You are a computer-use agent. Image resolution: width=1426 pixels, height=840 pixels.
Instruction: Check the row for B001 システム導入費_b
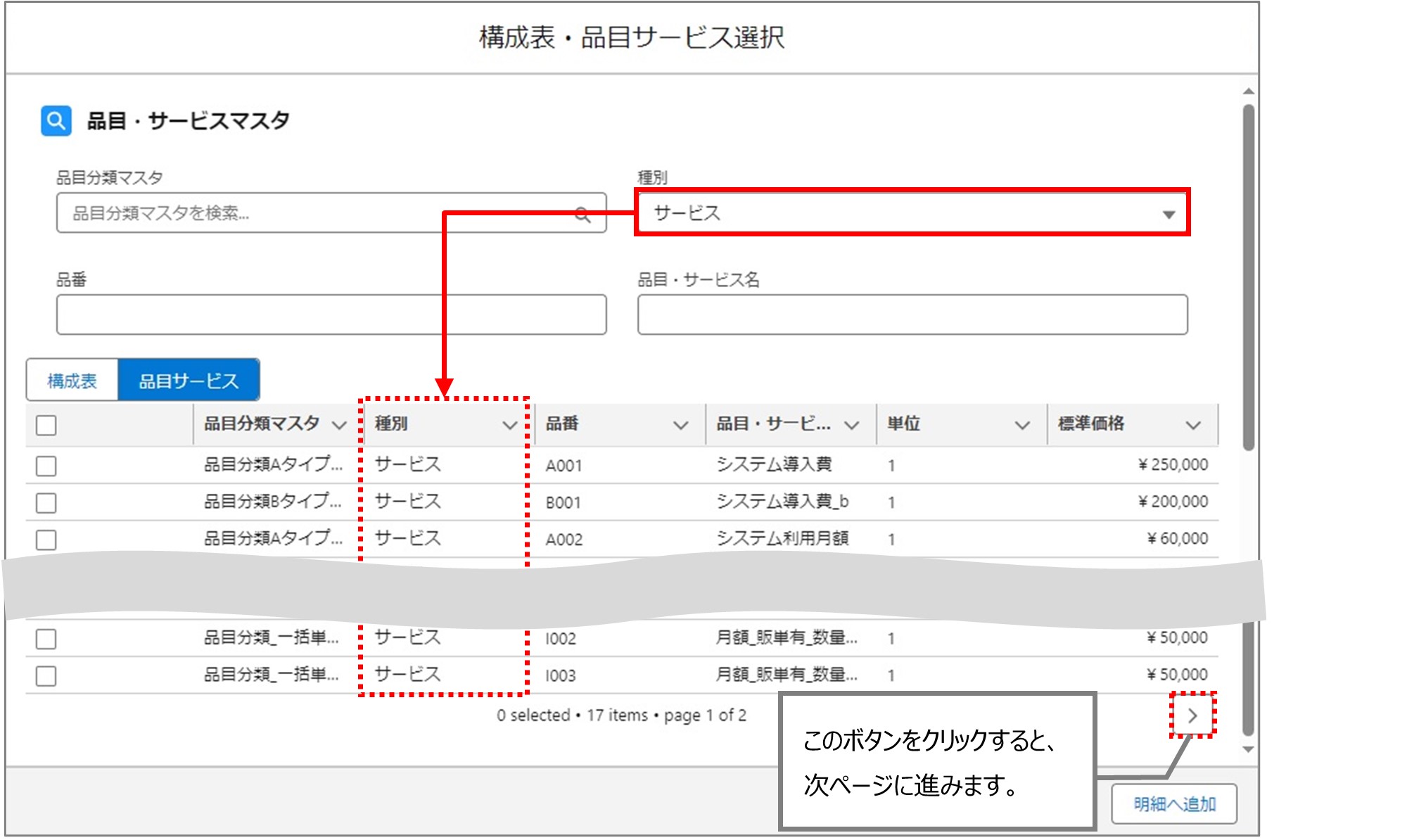click(46, 502)
